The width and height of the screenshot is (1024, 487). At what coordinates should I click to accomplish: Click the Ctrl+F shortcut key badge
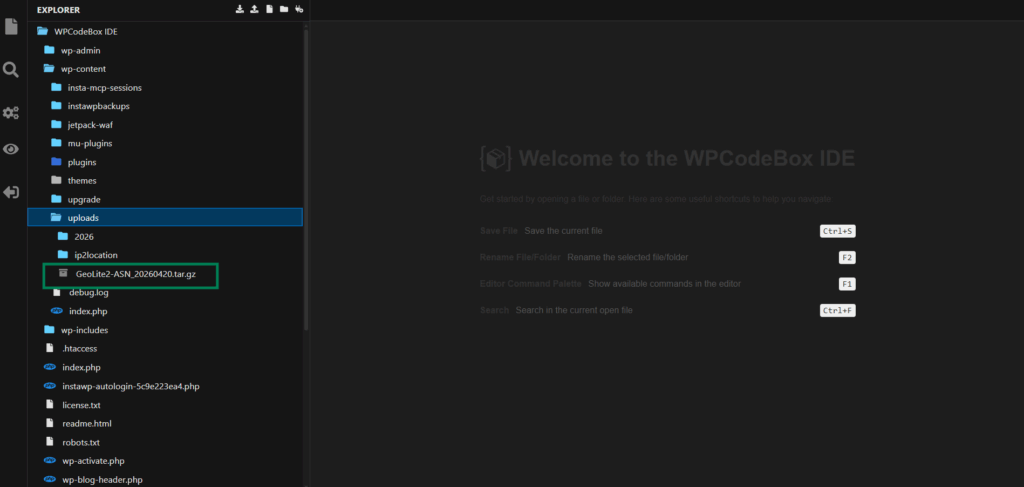838,311
